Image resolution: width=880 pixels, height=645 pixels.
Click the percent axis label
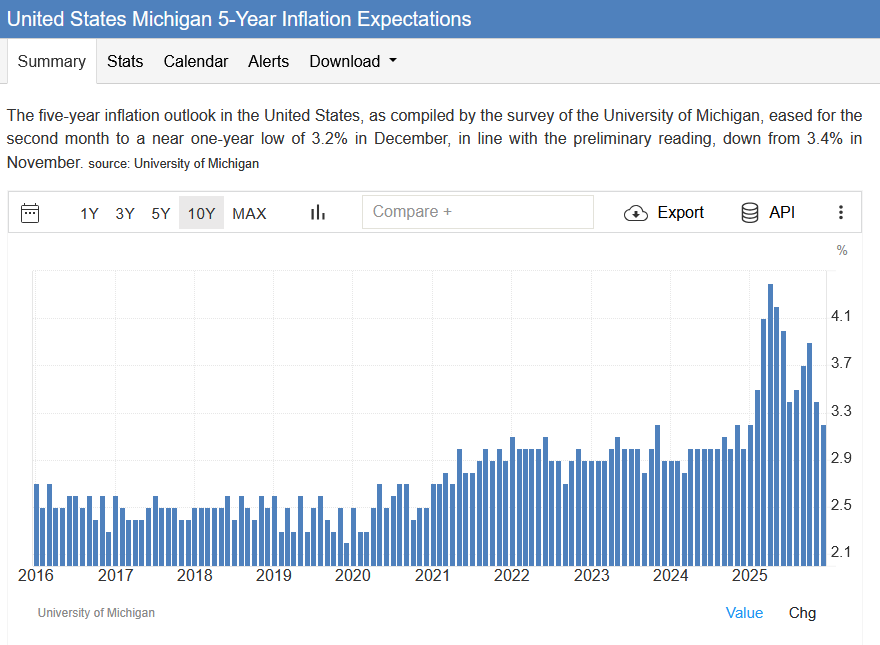click(842, 249)
